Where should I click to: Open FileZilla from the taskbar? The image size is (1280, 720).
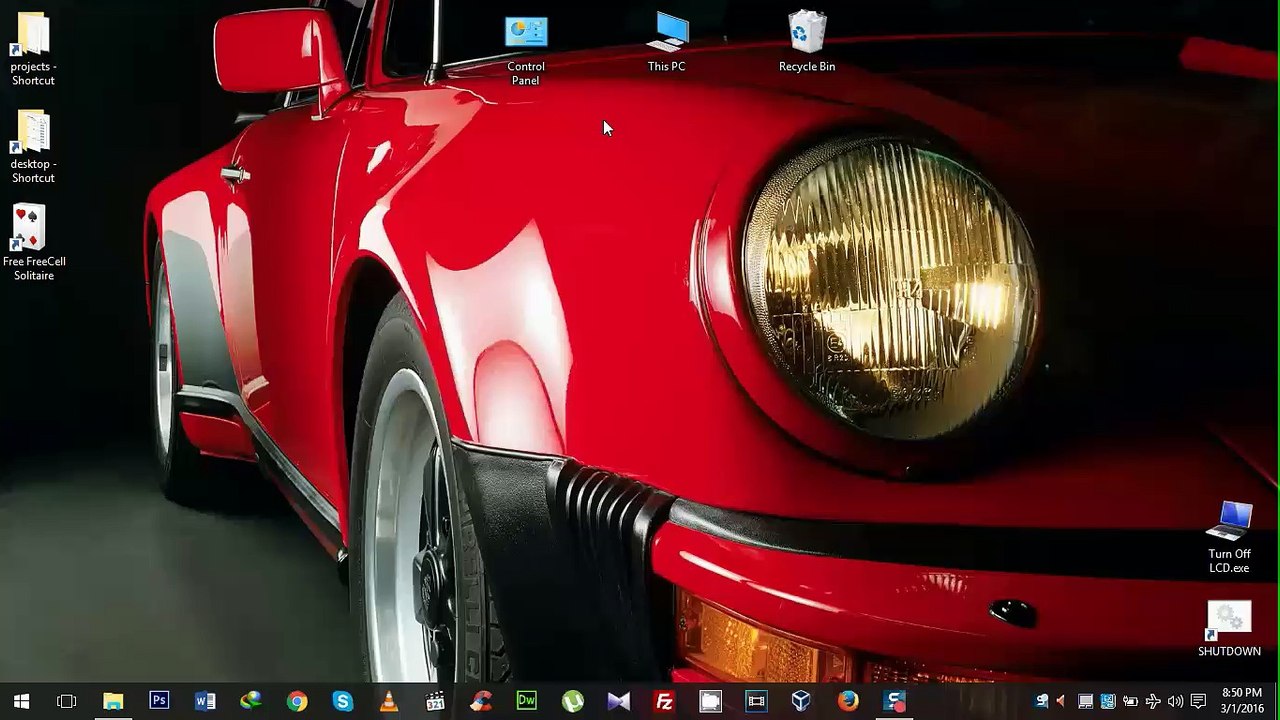point(664,701)
